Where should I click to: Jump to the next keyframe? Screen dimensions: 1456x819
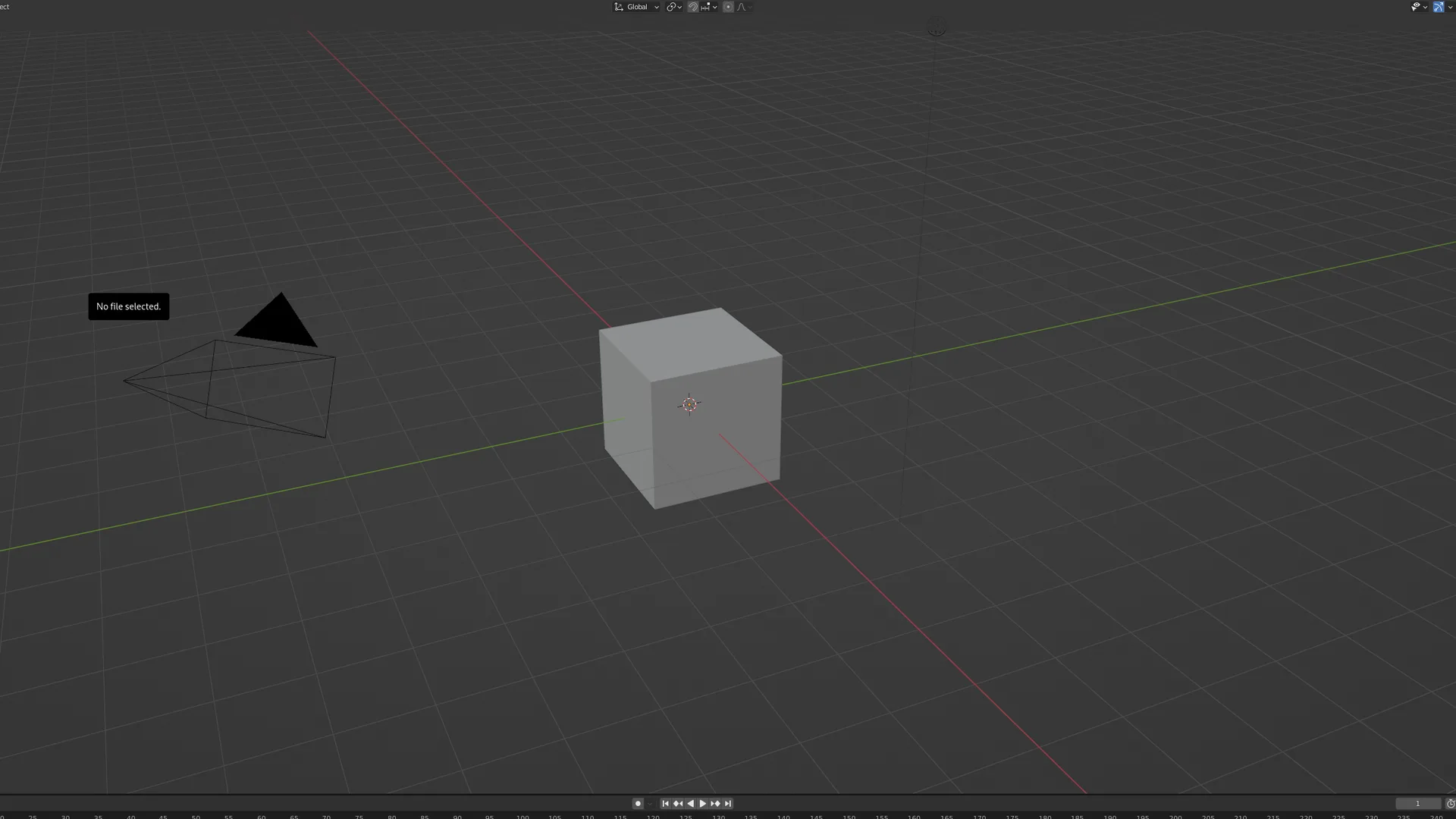click(715, 803)
